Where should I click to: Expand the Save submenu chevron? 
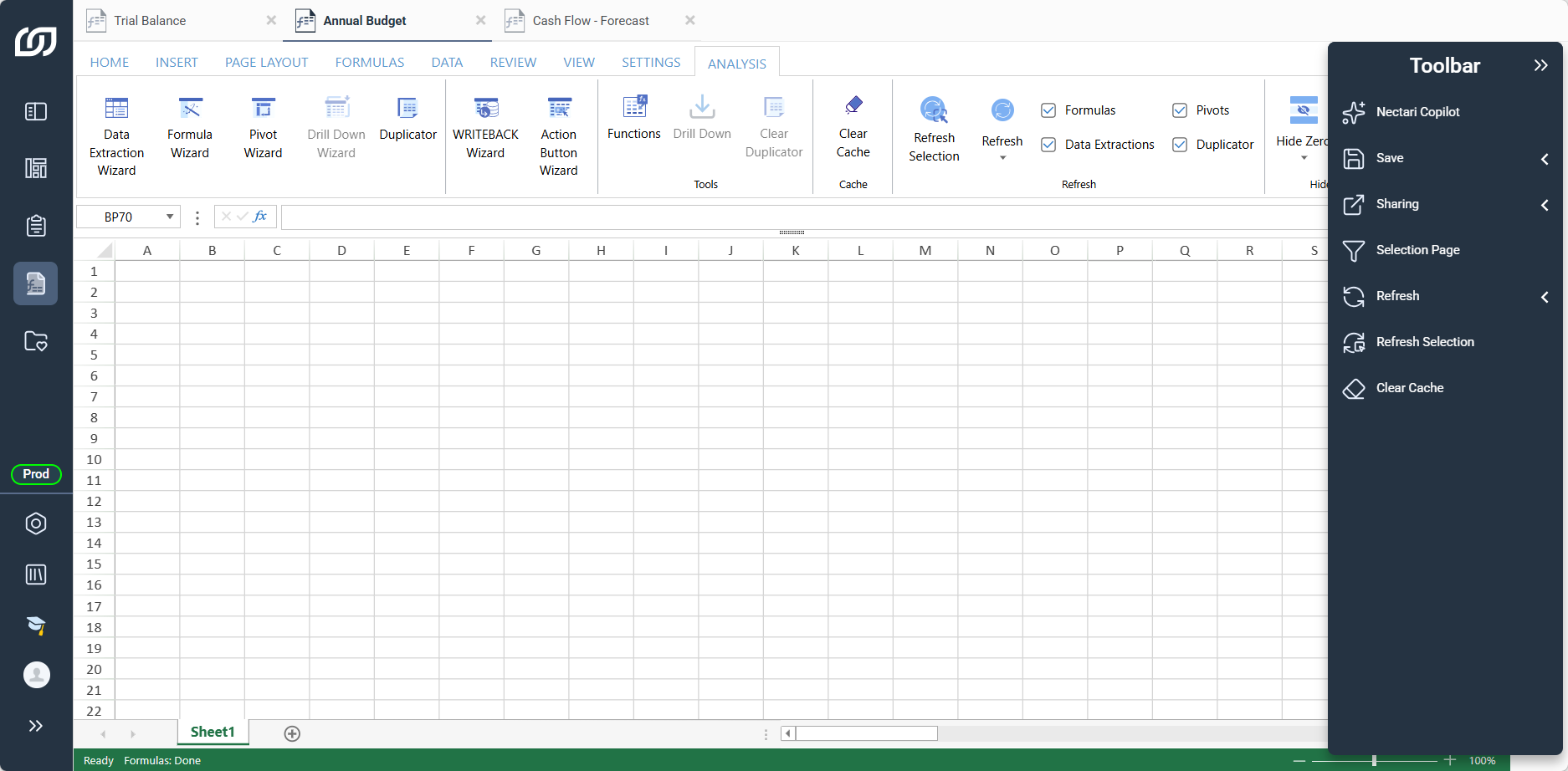pos(1545,159)
